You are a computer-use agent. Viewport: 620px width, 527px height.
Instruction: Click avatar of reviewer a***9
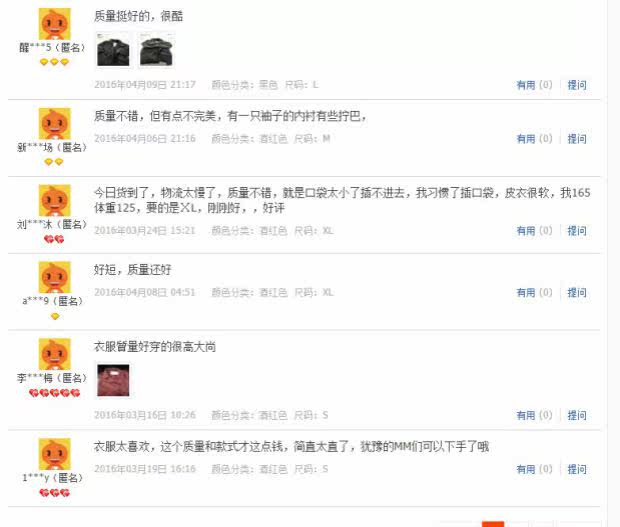[x=55, y=277]
